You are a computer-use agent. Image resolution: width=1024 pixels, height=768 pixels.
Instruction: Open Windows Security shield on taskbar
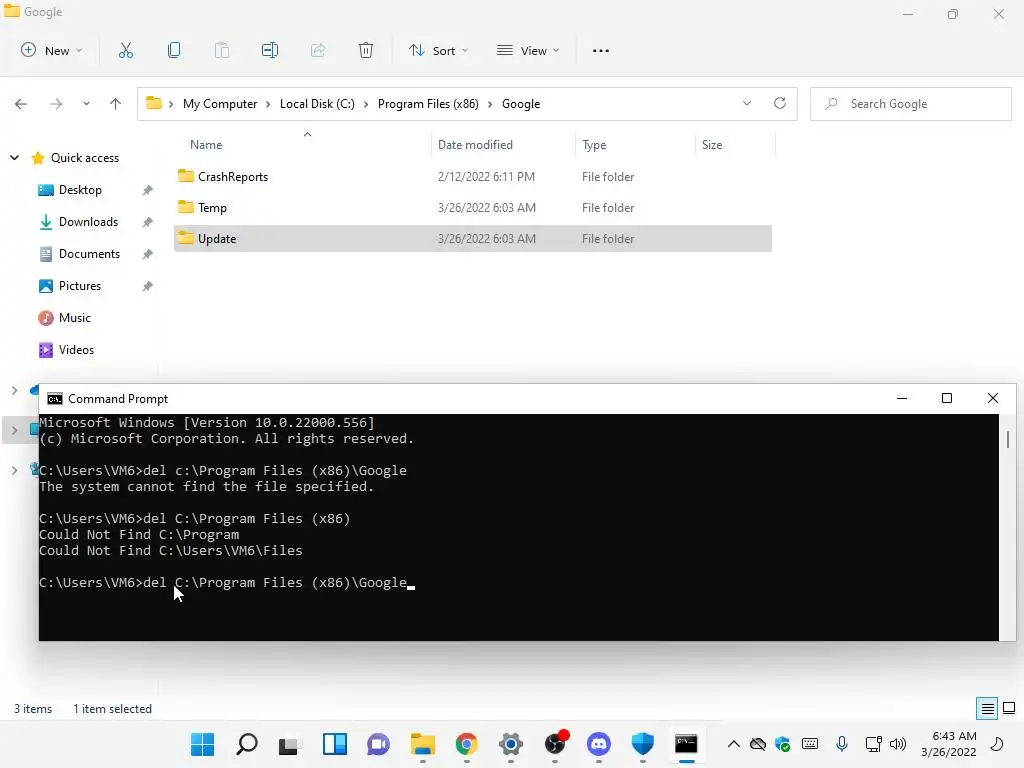(643, 744)
